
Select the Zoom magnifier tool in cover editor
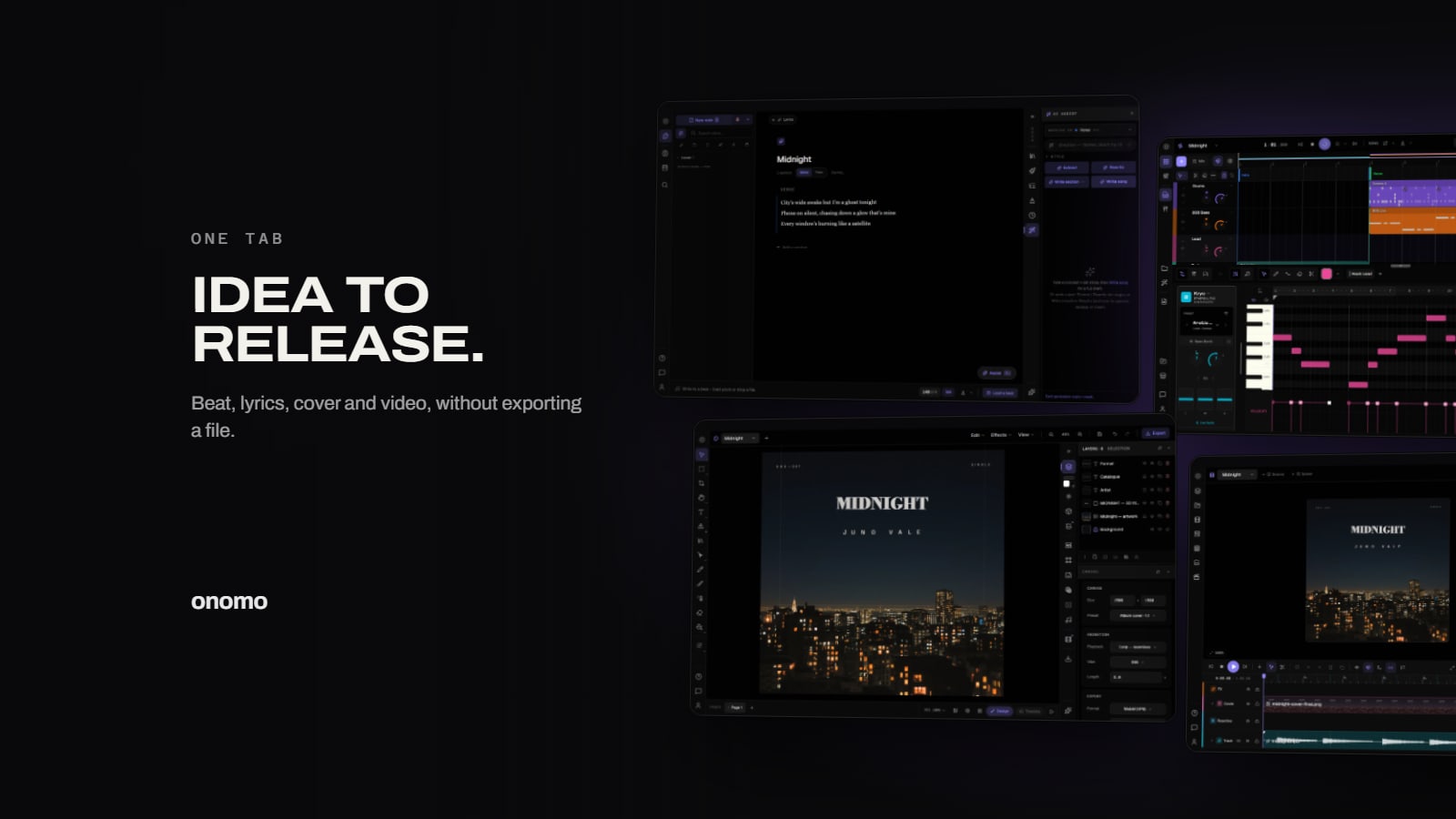pyautogui.click(x=700, y=627)
